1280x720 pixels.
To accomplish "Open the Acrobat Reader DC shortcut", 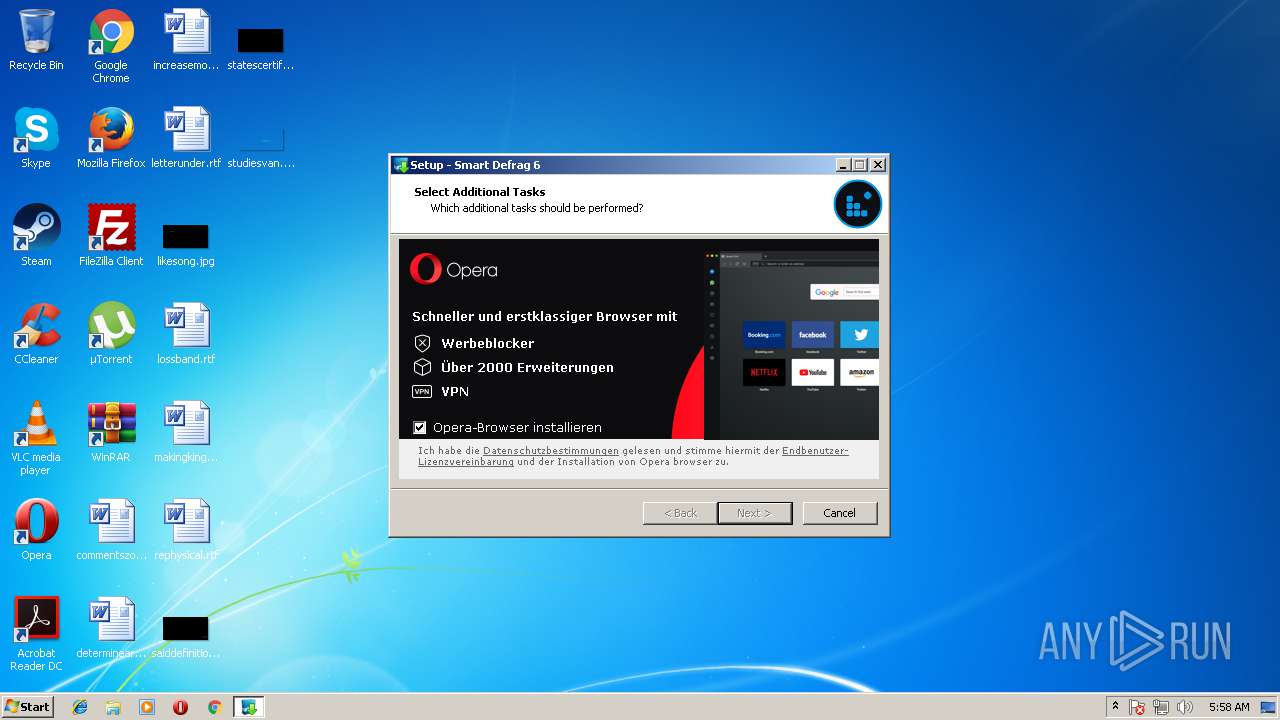I will point(36,634).
